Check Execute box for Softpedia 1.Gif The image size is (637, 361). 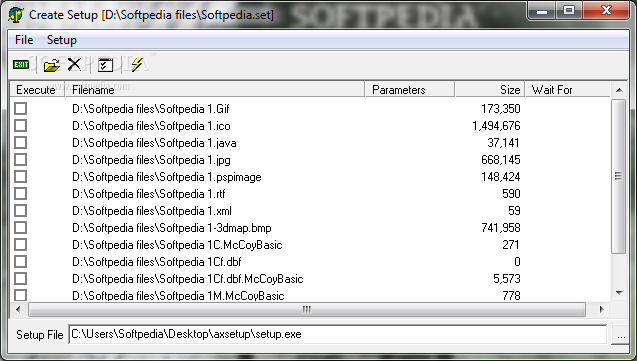pyautogui.click(x=21, y=109)
